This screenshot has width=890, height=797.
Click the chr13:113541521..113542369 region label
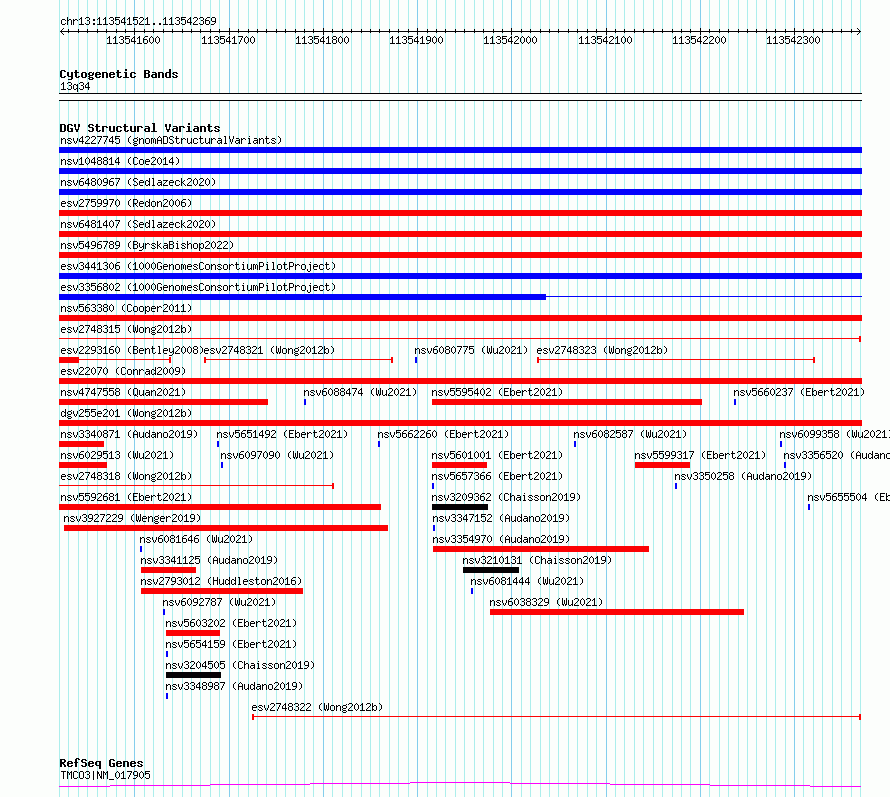click(138, 22)
